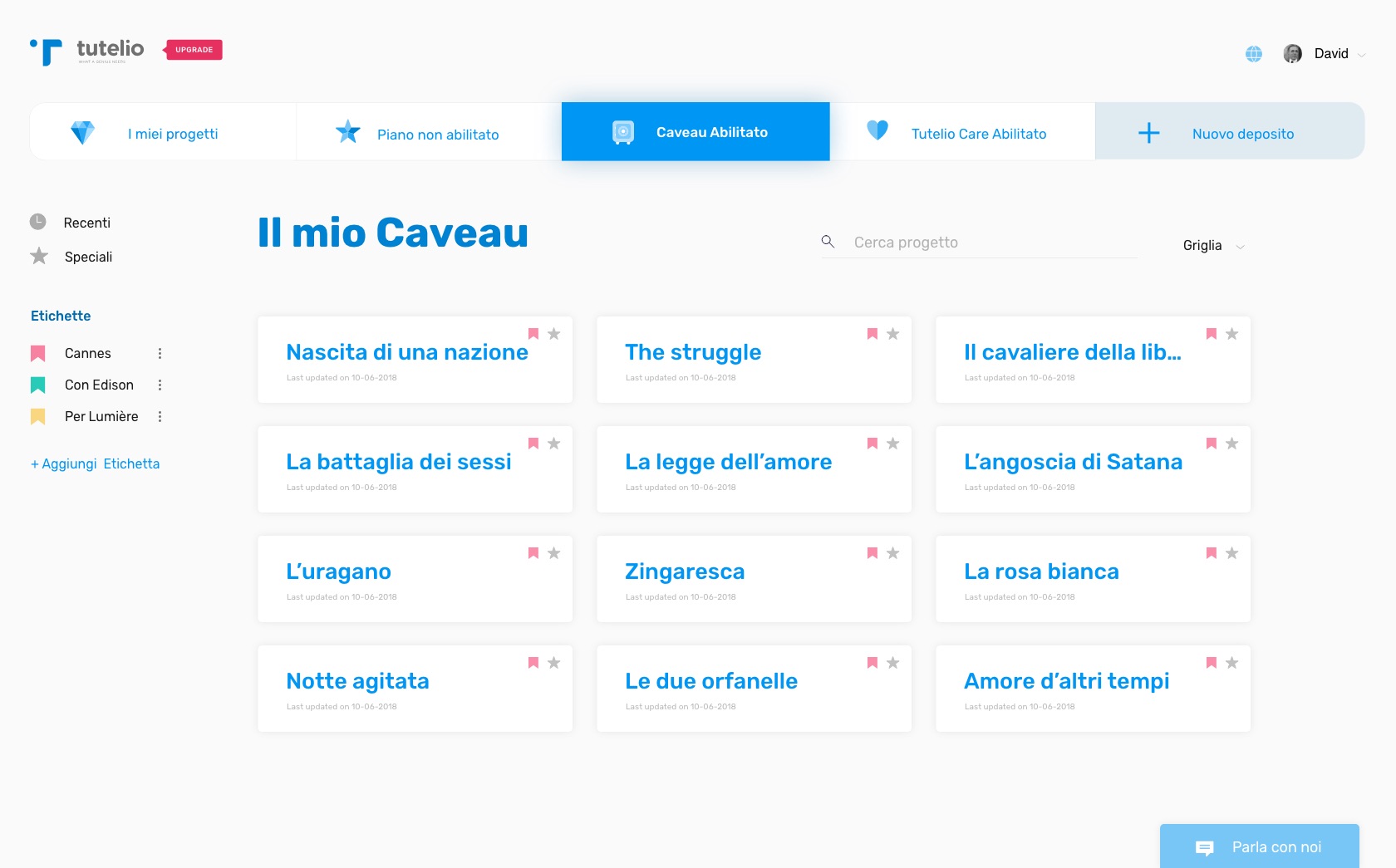Select the green Con Edison label swatch
This screenshot has height=868, width=1396.
click(38, 385)
